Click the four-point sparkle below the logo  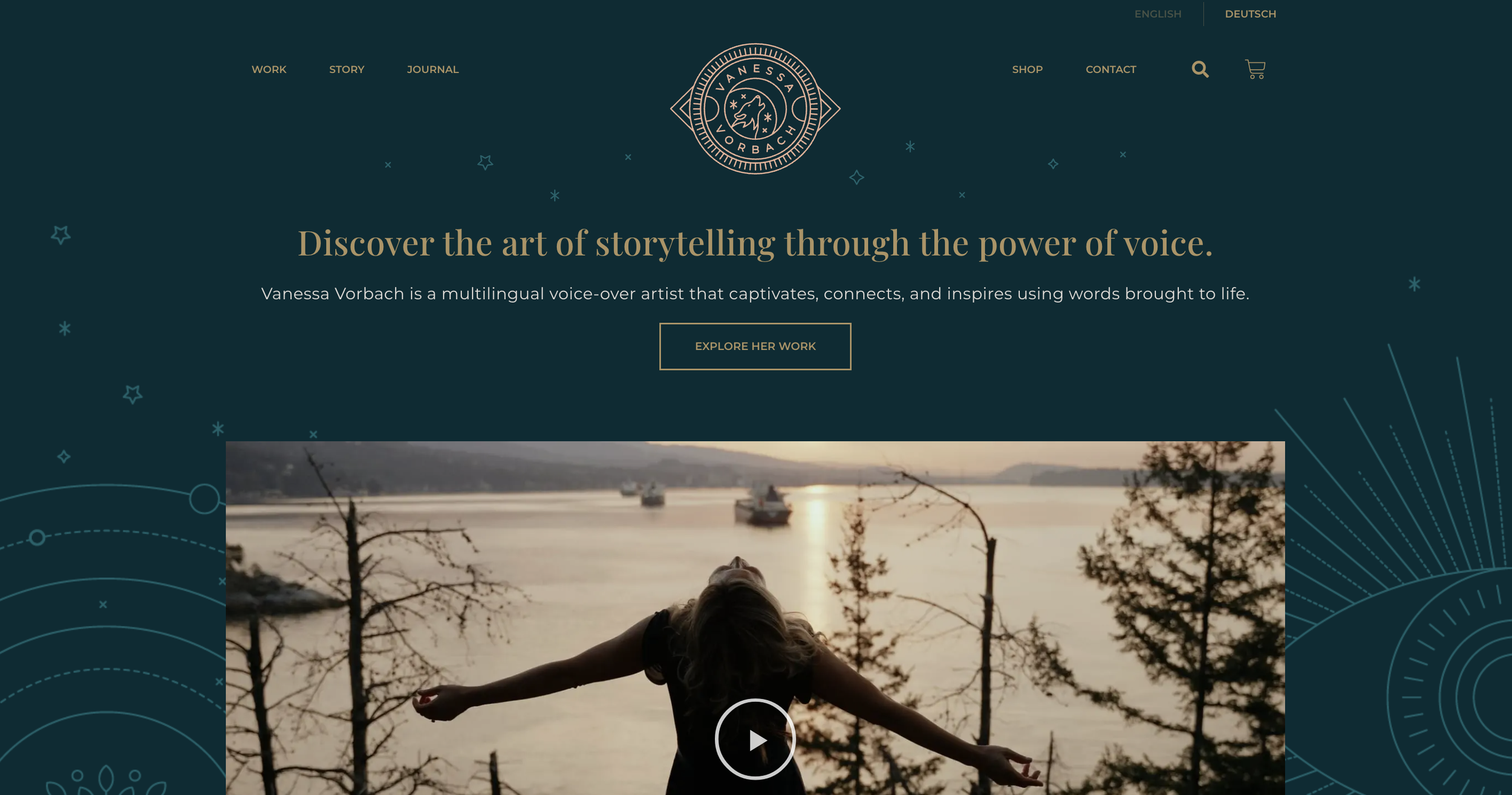(856, 177)
